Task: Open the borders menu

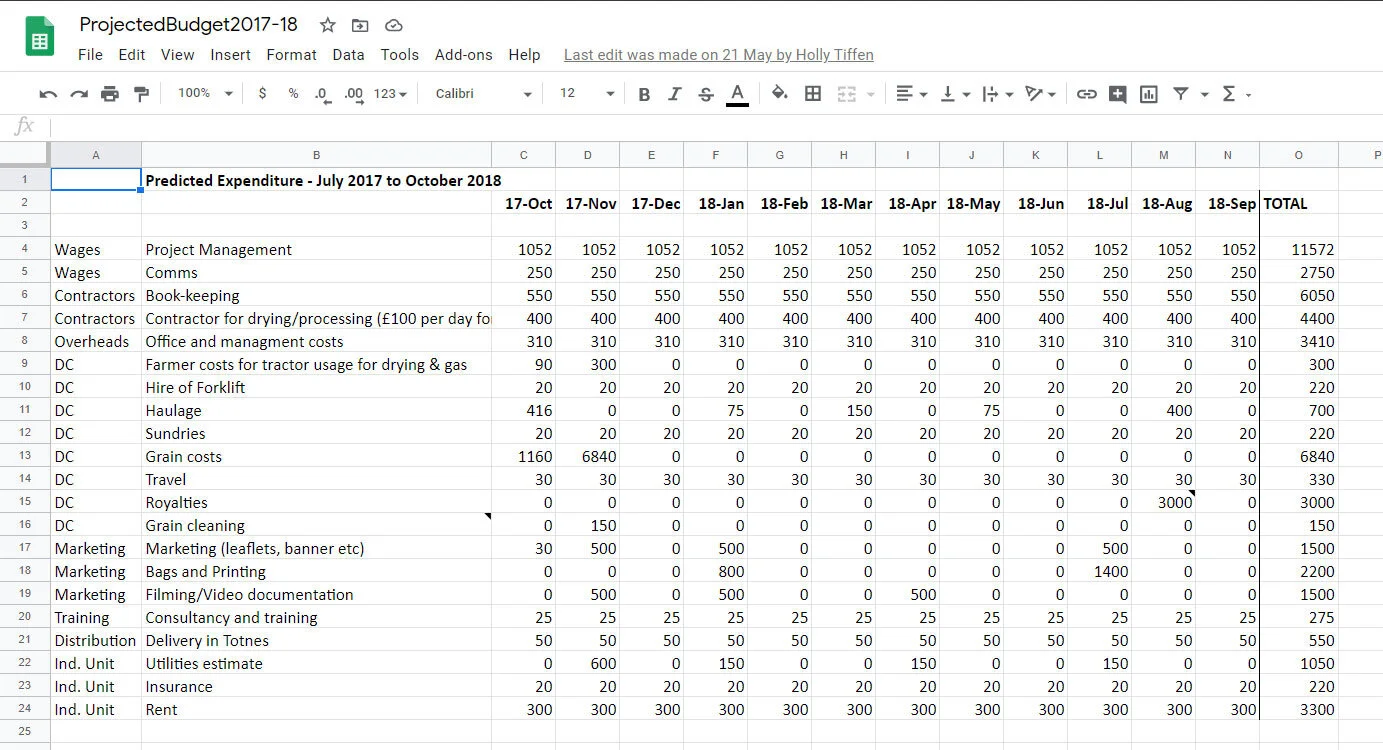Action: click(813, 93)
